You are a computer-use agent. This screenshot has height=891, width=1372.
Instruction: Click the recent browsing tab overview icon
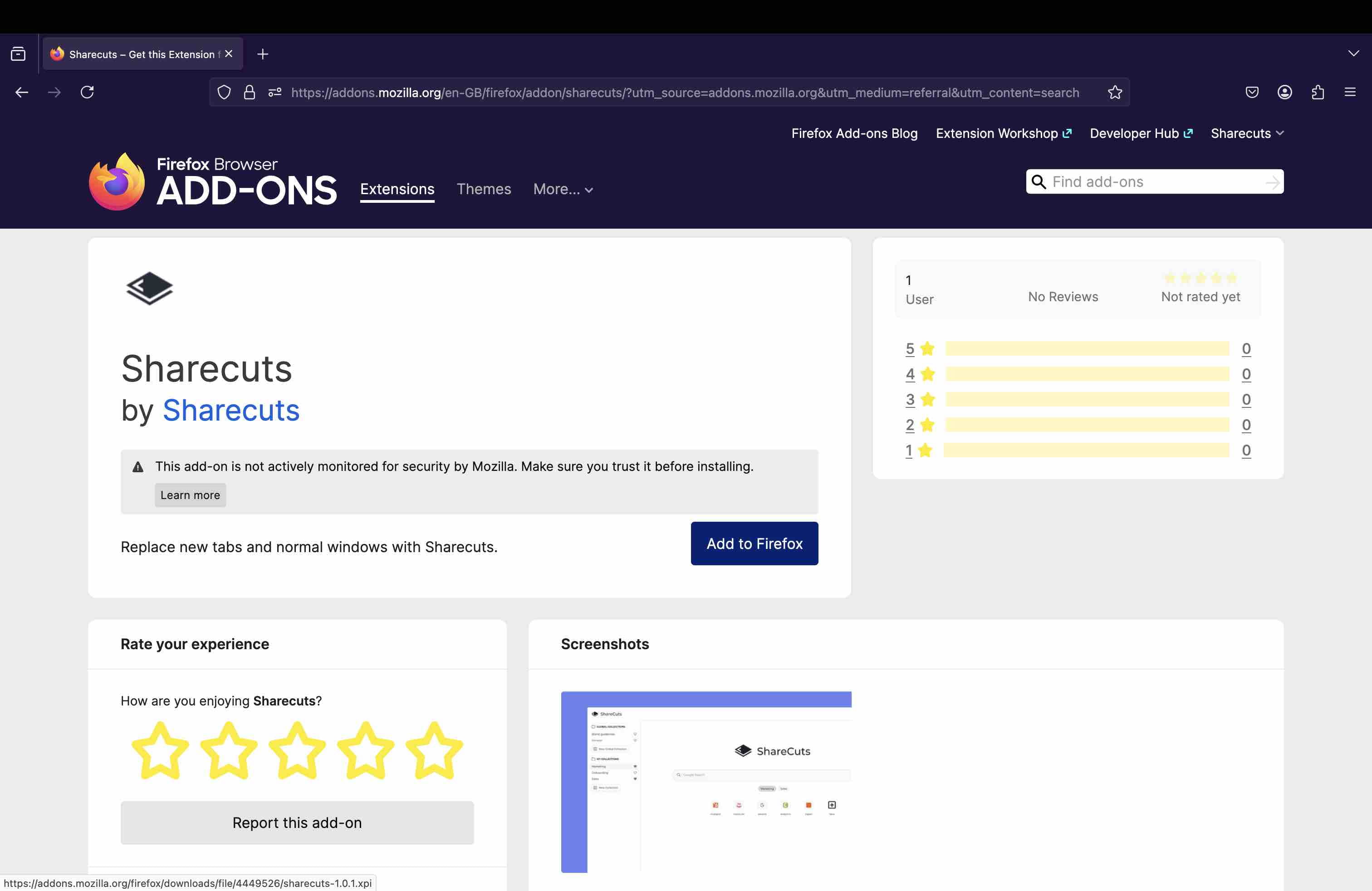click(19, 54)
